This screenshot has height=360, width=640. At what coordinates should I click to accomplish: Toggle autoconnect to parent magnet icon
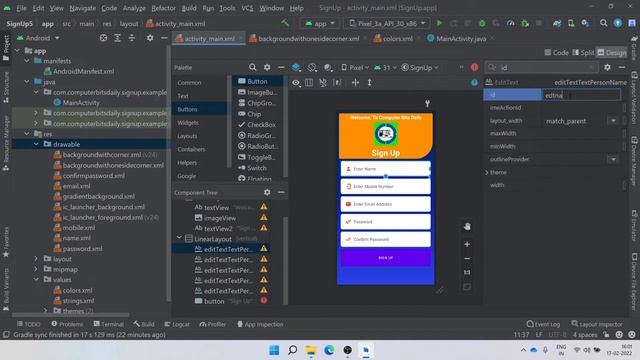pos(323,82)
